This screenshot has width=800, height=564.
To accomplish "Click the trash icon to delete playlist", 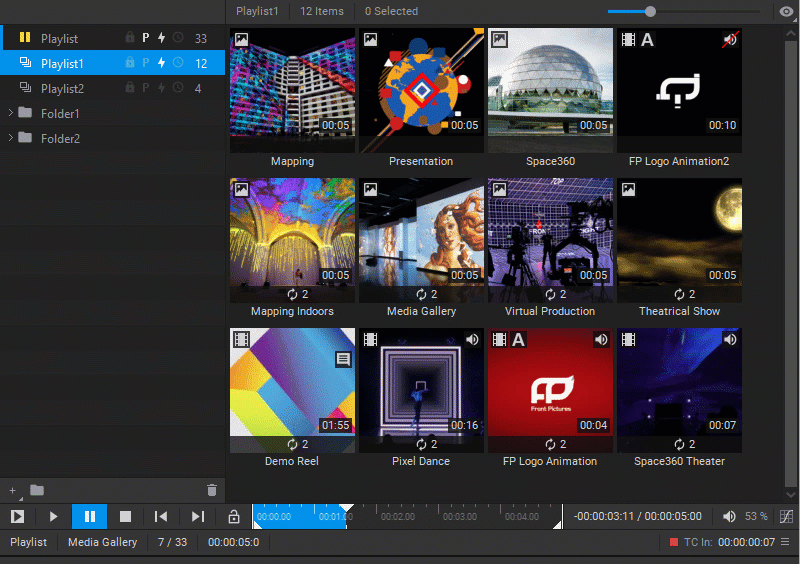I will pyautogui.click(x=212, y=490).
